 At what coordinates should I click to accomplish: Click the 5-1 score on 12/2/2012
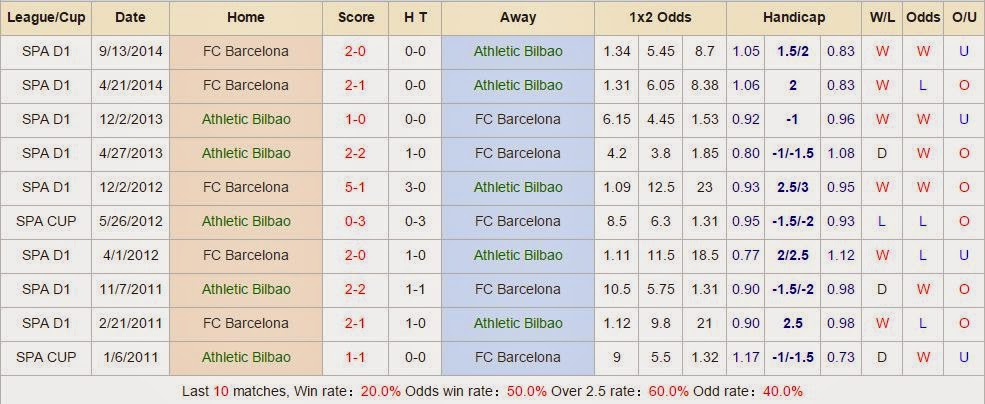click(x=355, y=187)
